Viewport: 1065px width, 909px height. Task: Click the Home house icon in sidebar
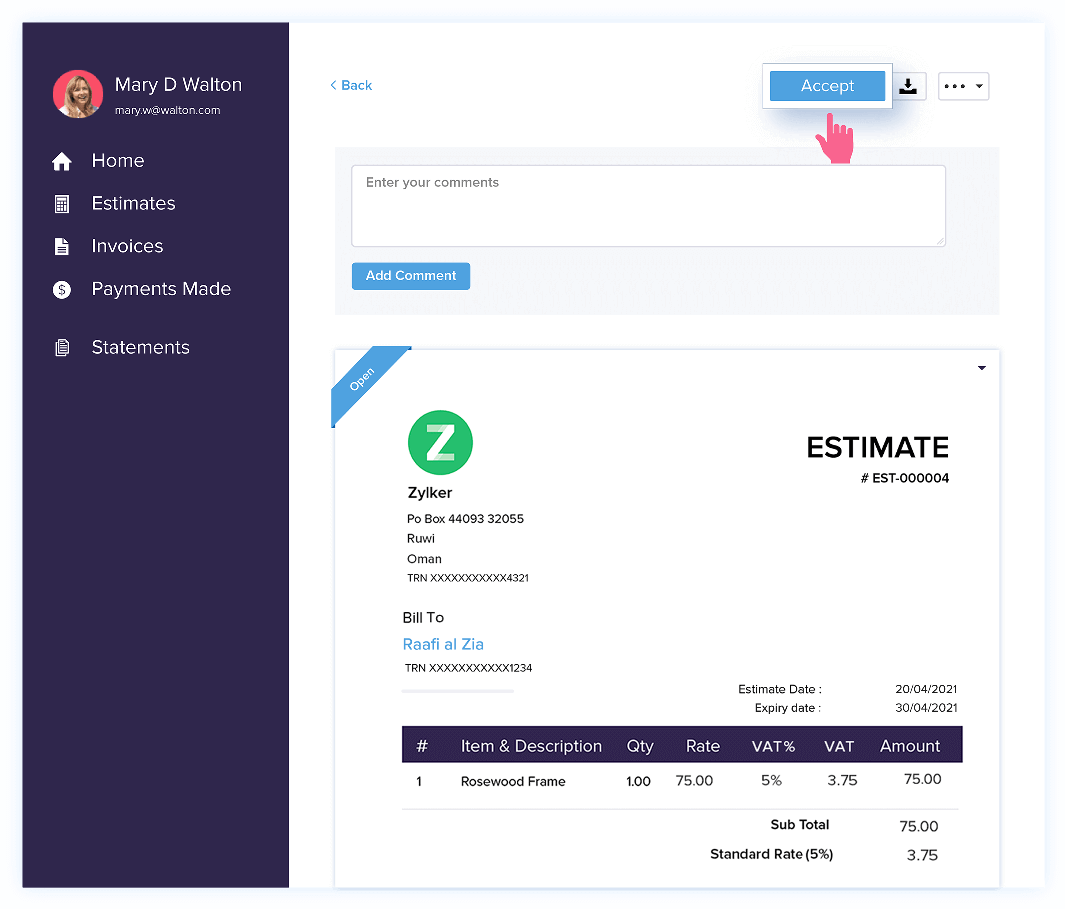pos(62,161)
